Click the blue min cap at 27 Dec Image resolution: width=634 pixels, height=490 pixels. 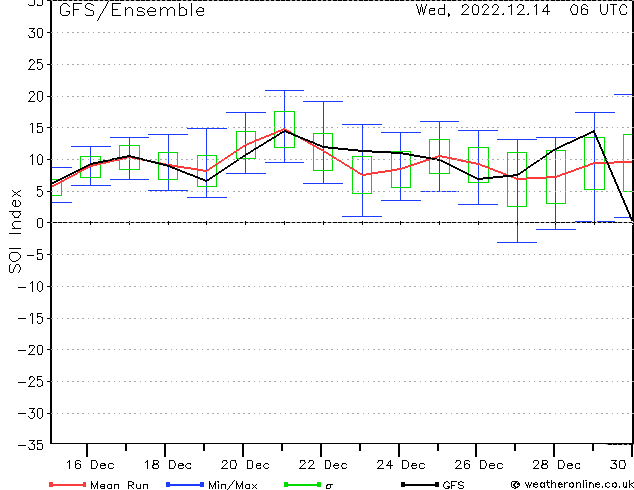[517, 243]
